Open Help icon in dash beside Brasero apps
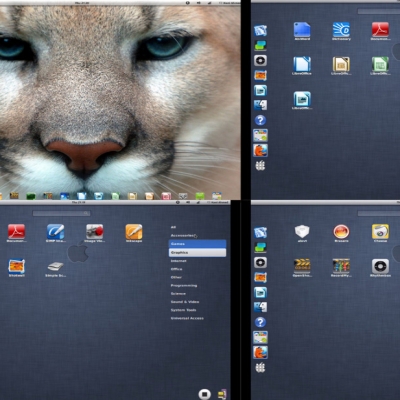 coord(260,322)
